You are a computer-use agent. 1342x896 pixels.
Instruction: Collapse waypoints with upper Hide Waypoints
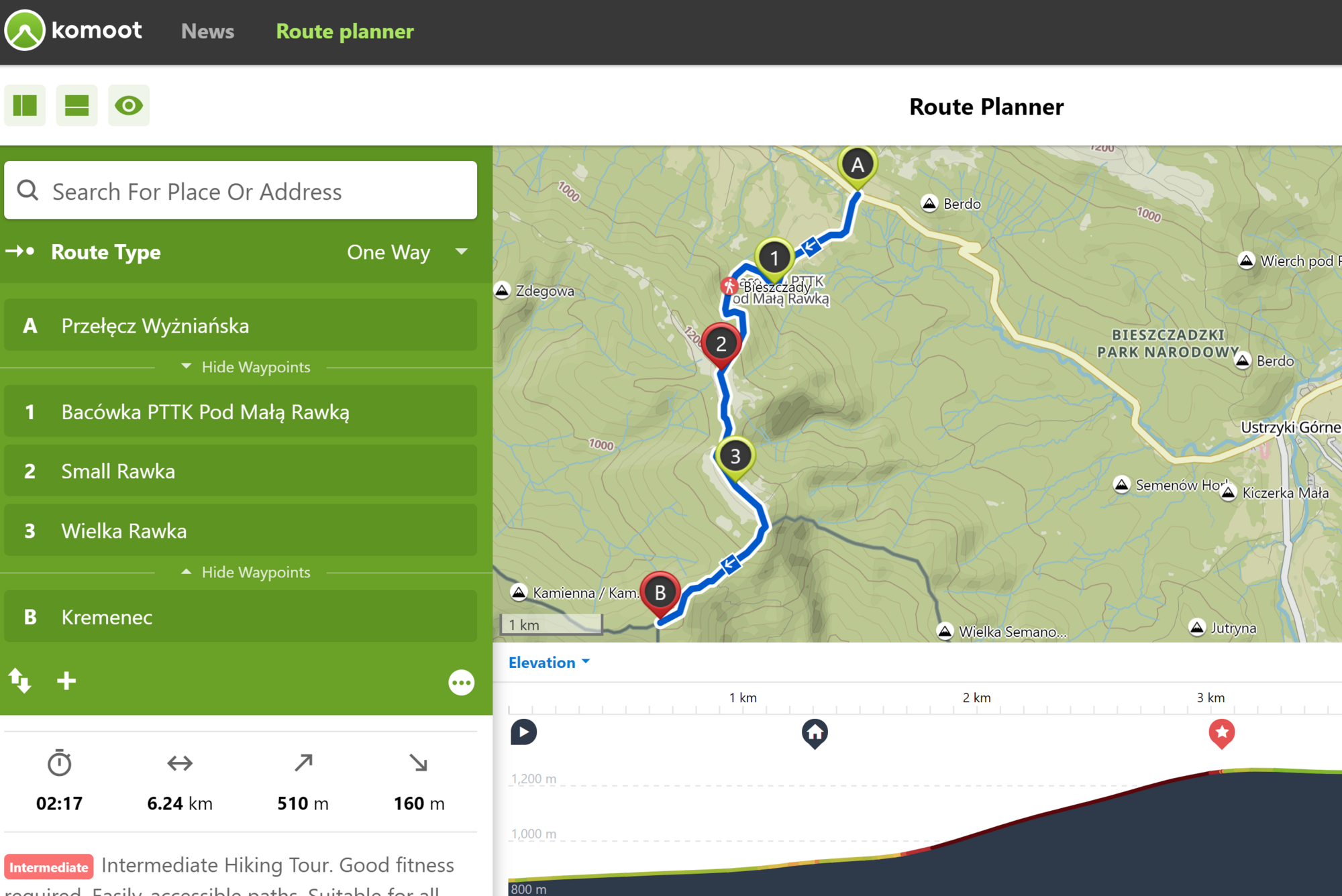coord(246,367)
